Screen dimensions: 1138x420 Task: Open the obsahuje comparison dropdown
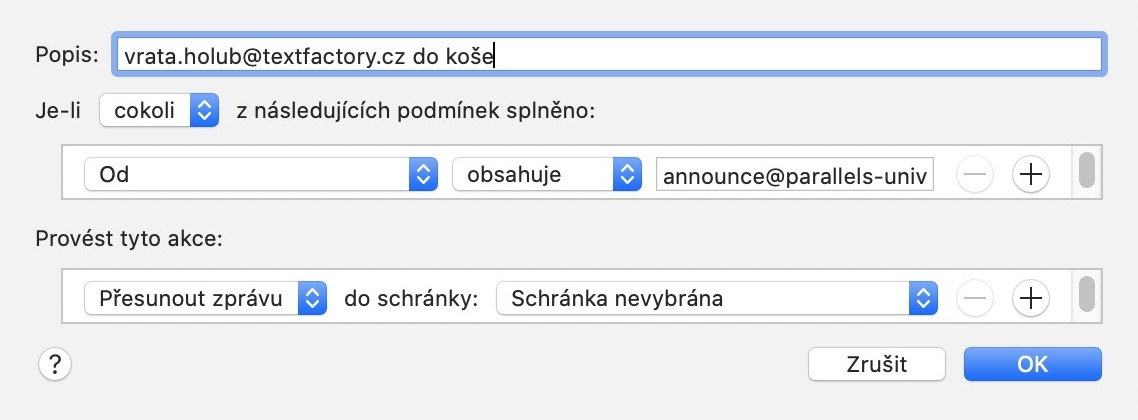point(547,175)
